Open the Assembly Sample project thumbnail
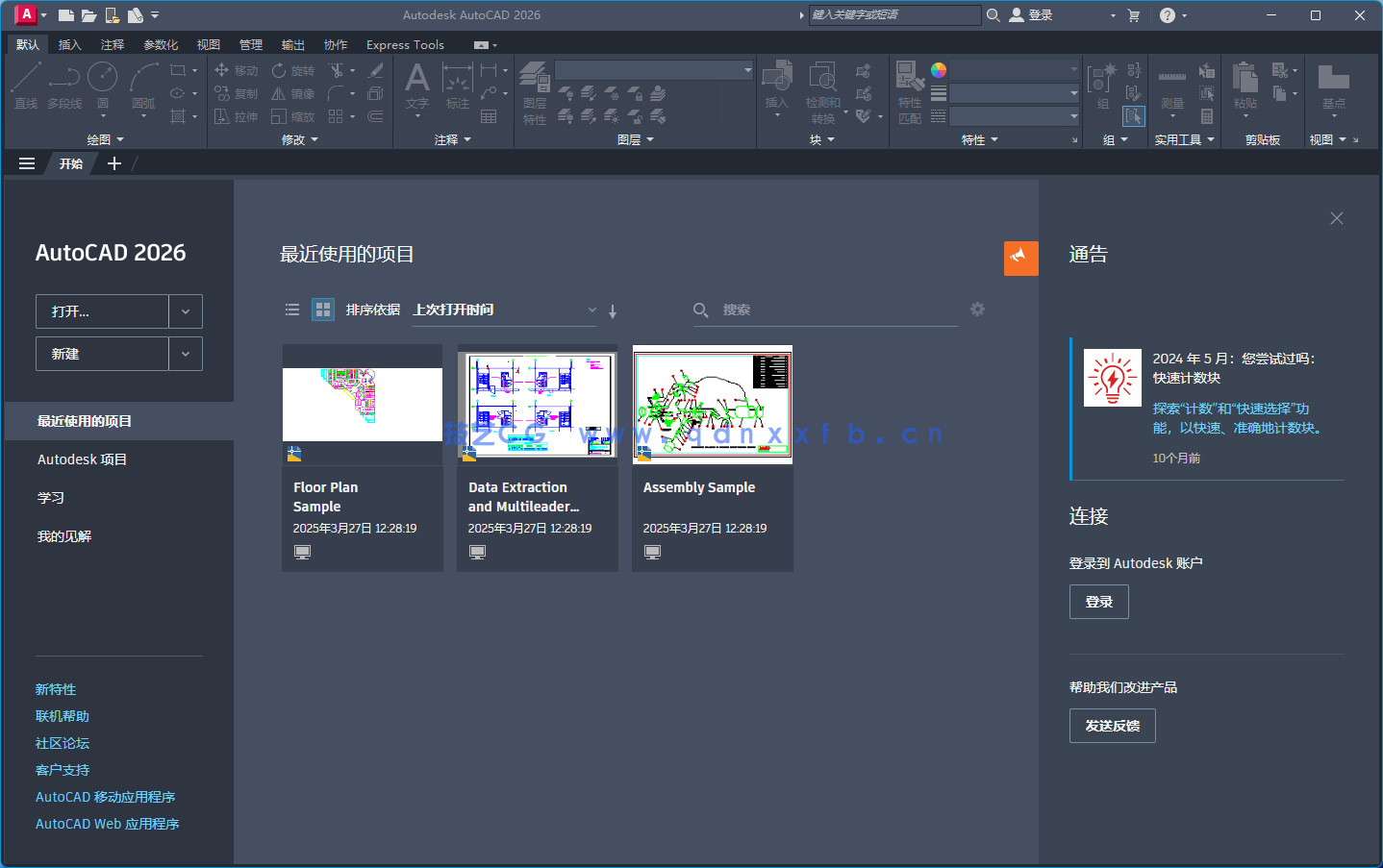The width and height of the screenshot is (1383, 868). tap(712, 405)
